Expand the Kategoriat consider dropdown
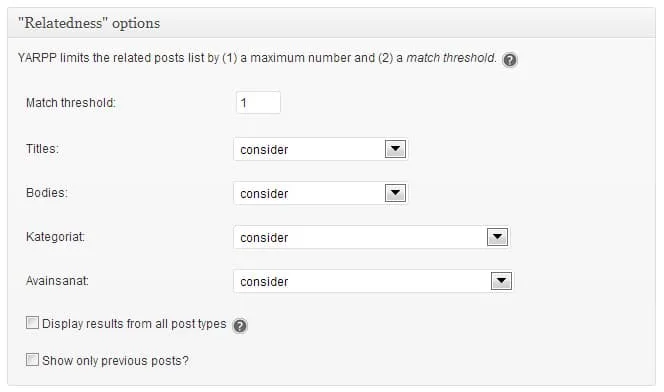This screenshot has width=664, height=392. (372, 237)
